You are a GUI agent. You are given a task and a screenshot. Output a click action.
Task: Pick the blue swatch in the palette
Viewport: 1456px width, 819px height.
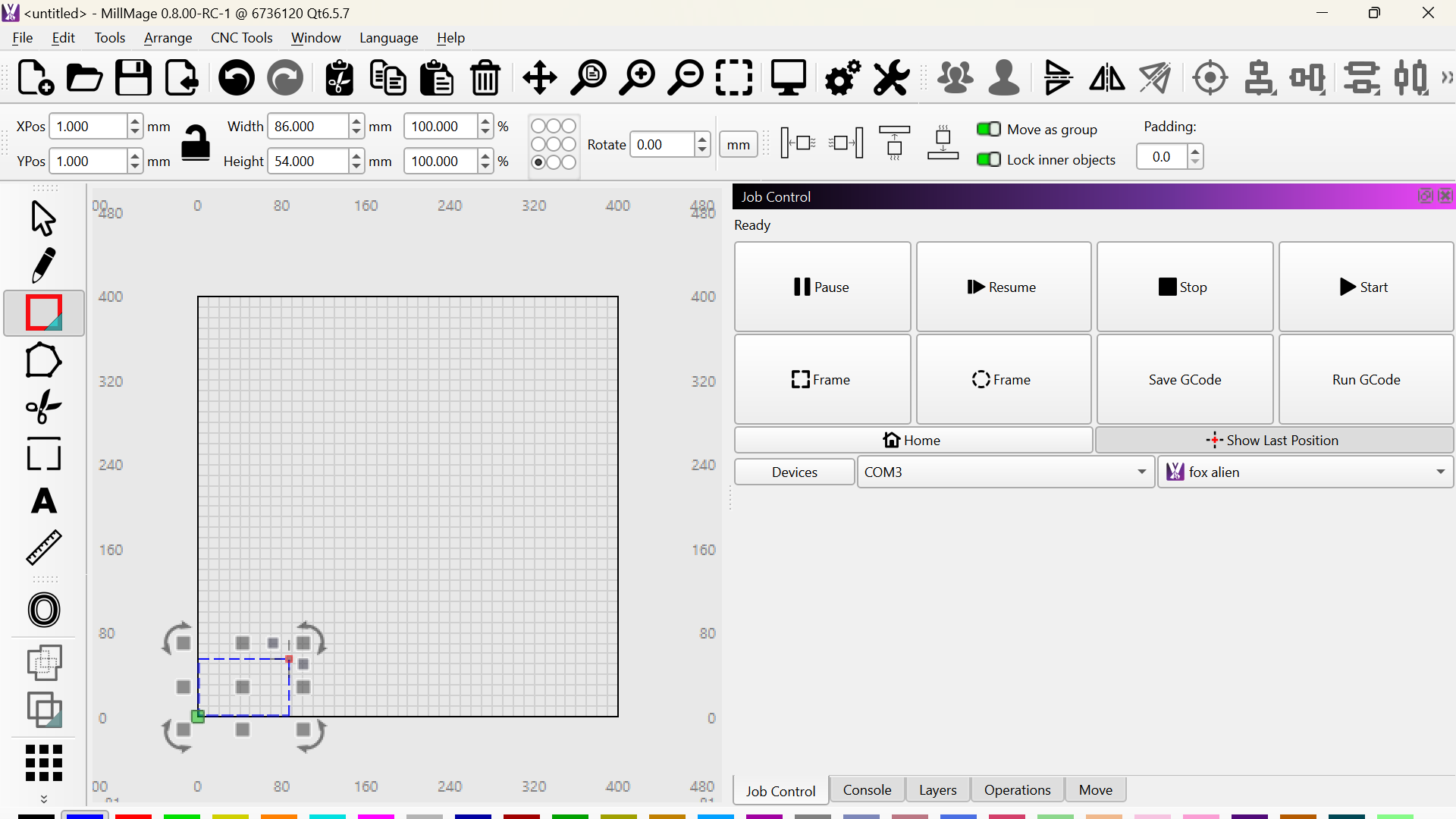click(x=85, y=815)
